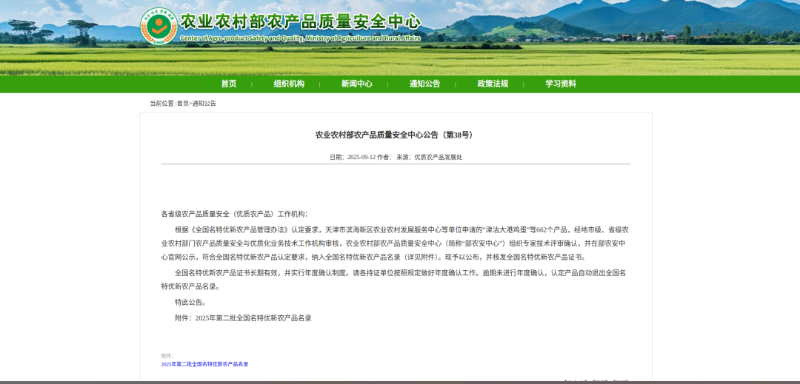Click body line 附件：2025年第二批全国名特优新农产品名录
This screenshot has height=384, width=800.
coord(243,318)
